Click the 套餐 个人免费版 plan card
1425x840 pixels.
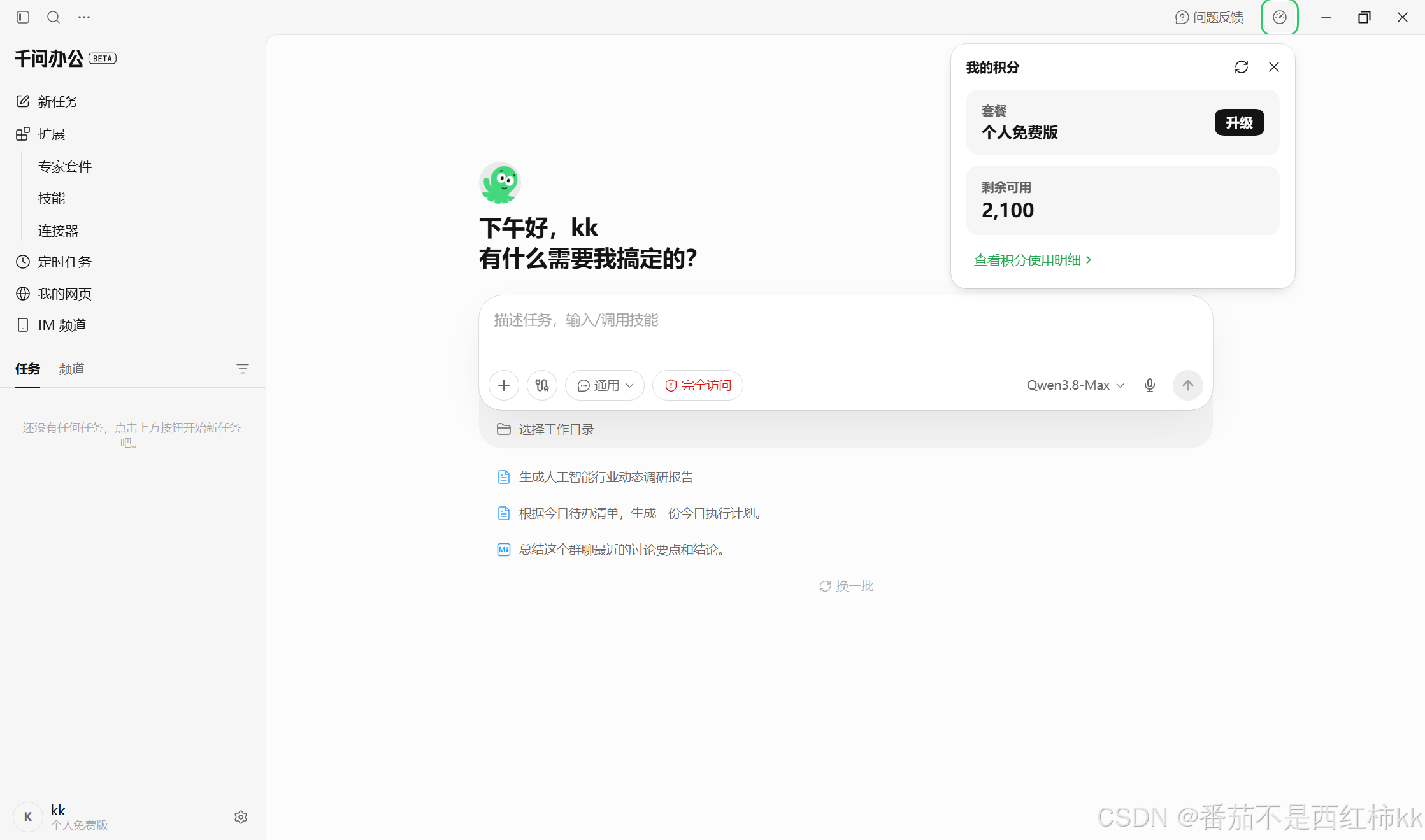click(x=1122, y=122)
